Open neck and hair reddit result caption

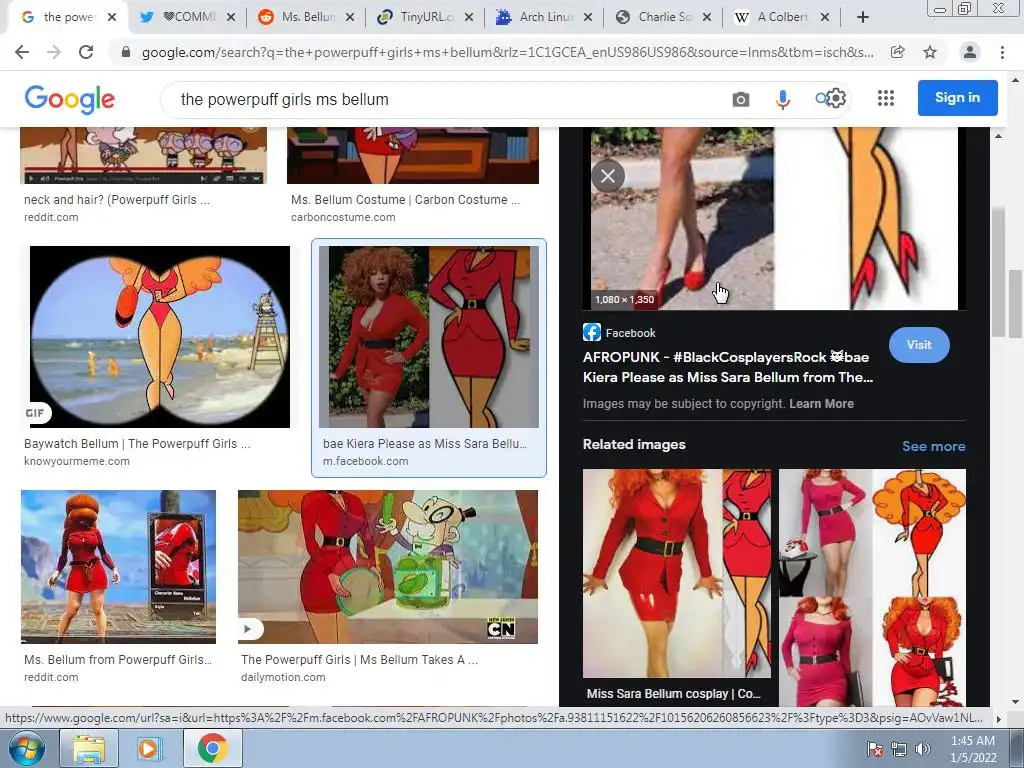(x=117, y=200)
